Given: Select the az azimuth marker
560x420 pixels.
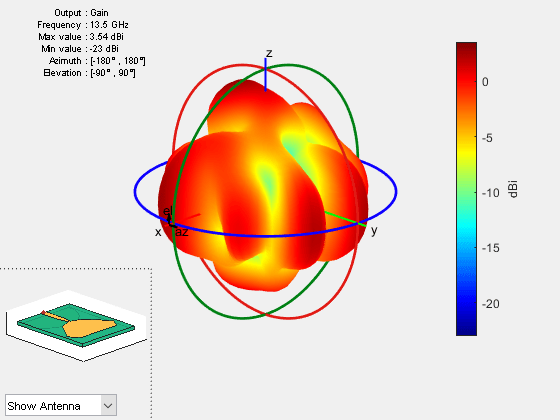Looking at the screenshot, I should (x=182, y=232).
